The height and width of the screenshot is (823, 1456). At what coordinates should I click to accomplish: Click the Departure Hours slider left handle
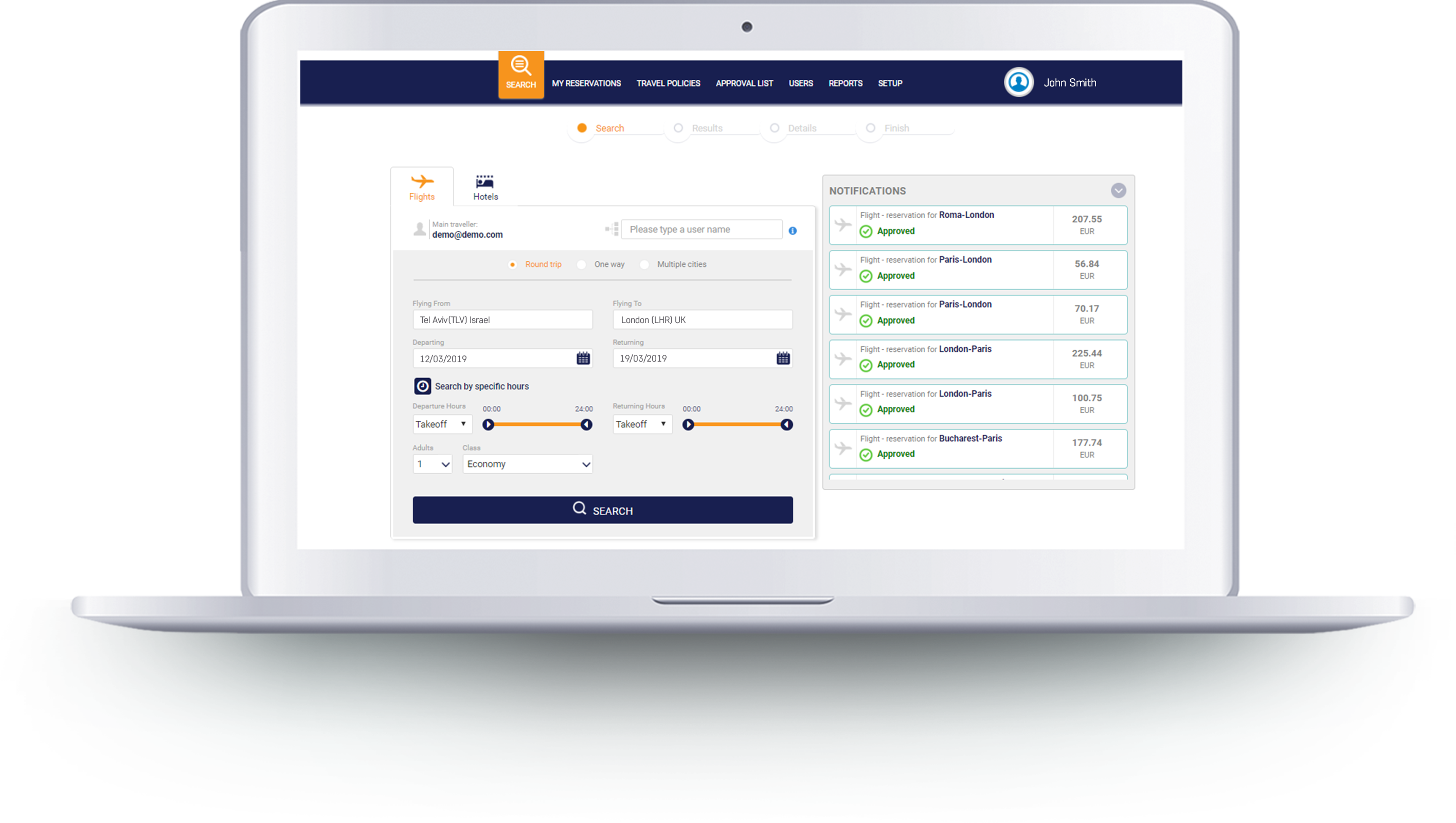click(x=489, y=424)
